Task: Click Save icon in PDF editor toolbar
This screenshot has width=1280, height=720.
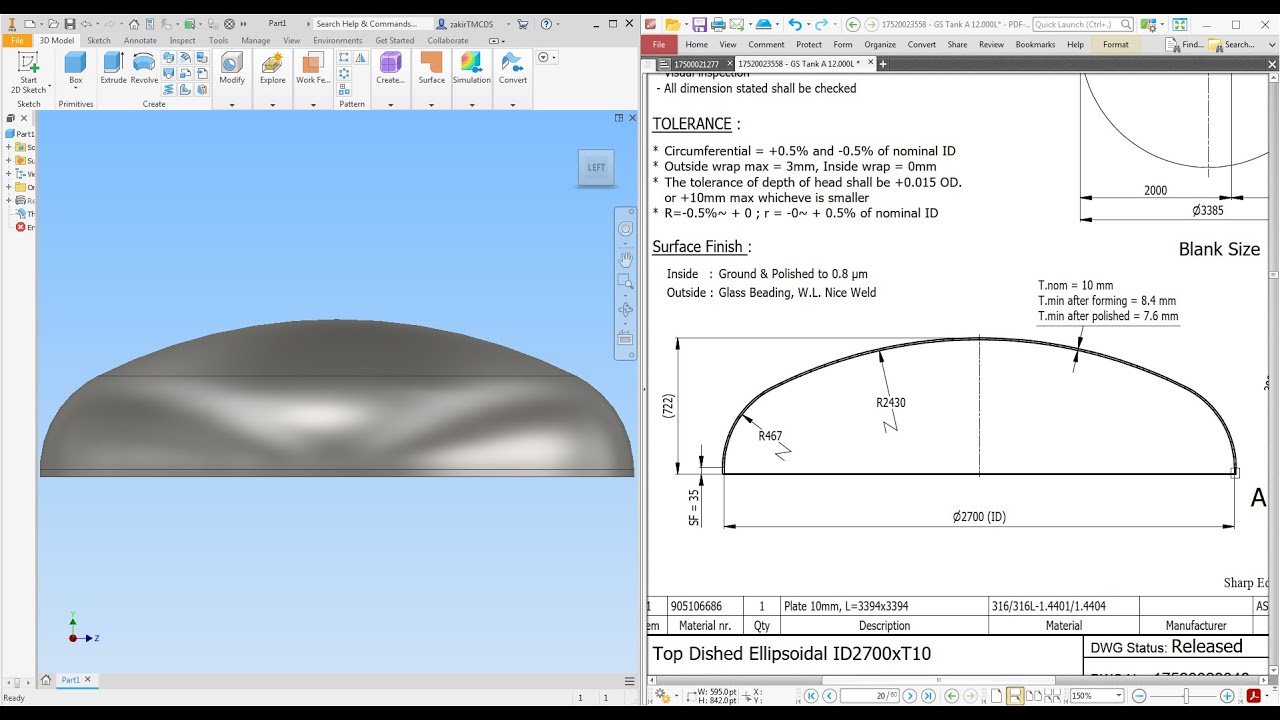Action: tap(699, 24)
